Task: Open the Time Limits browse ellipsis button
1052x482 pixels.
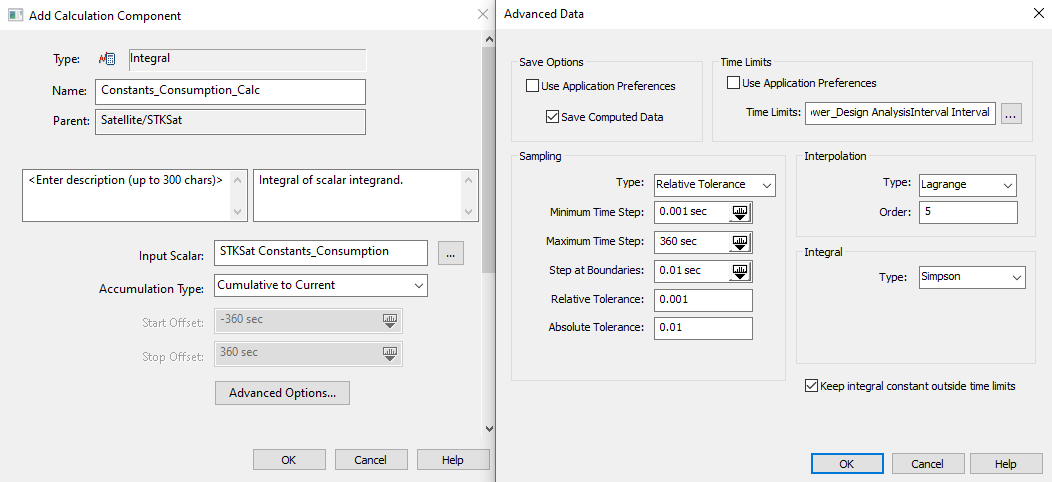Action: pos(1011,114)
